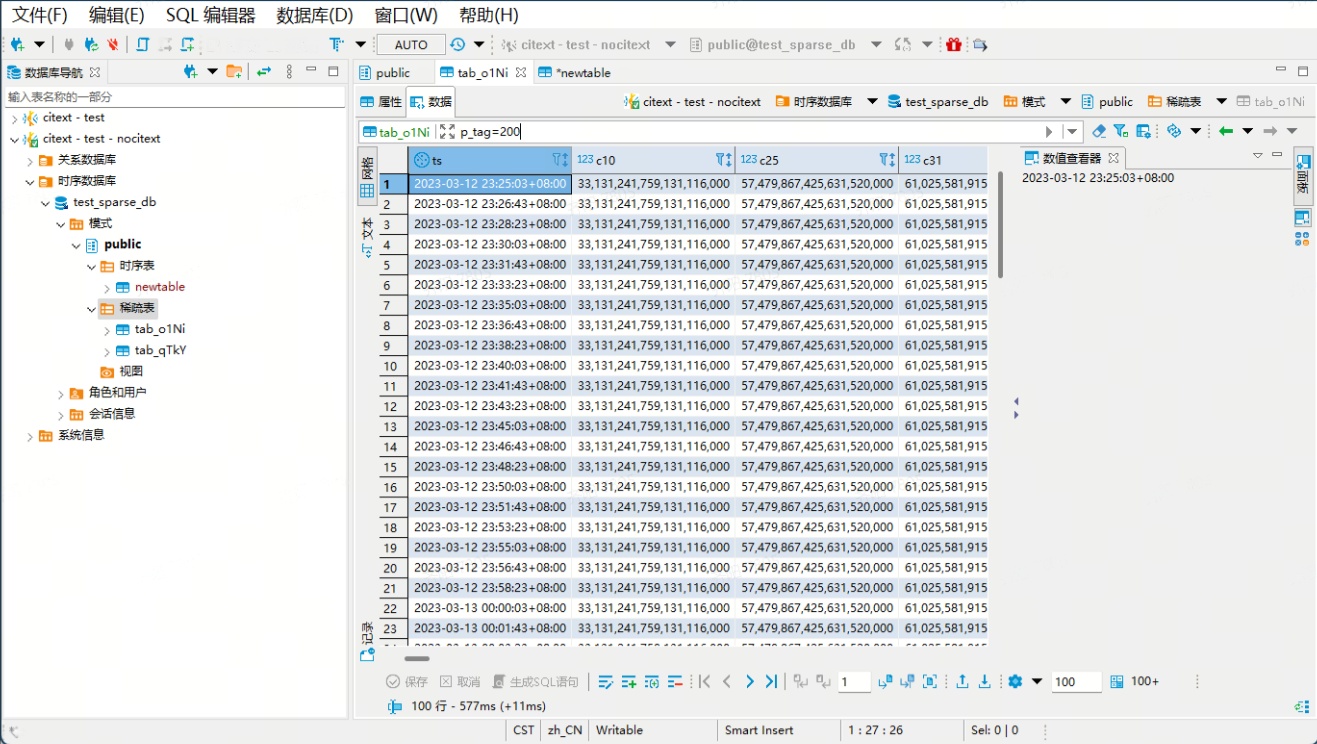Toggle the 面板 panels side button
The image size is (1317, 744).
coord(1303,176)
